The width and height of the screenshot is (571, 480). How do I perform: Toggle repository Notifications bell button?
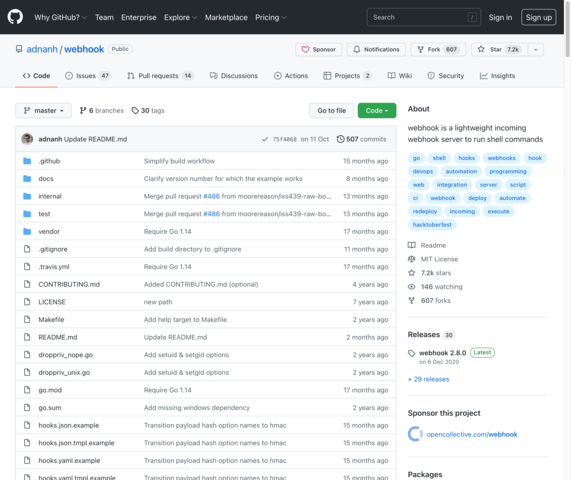coord(377,50)
